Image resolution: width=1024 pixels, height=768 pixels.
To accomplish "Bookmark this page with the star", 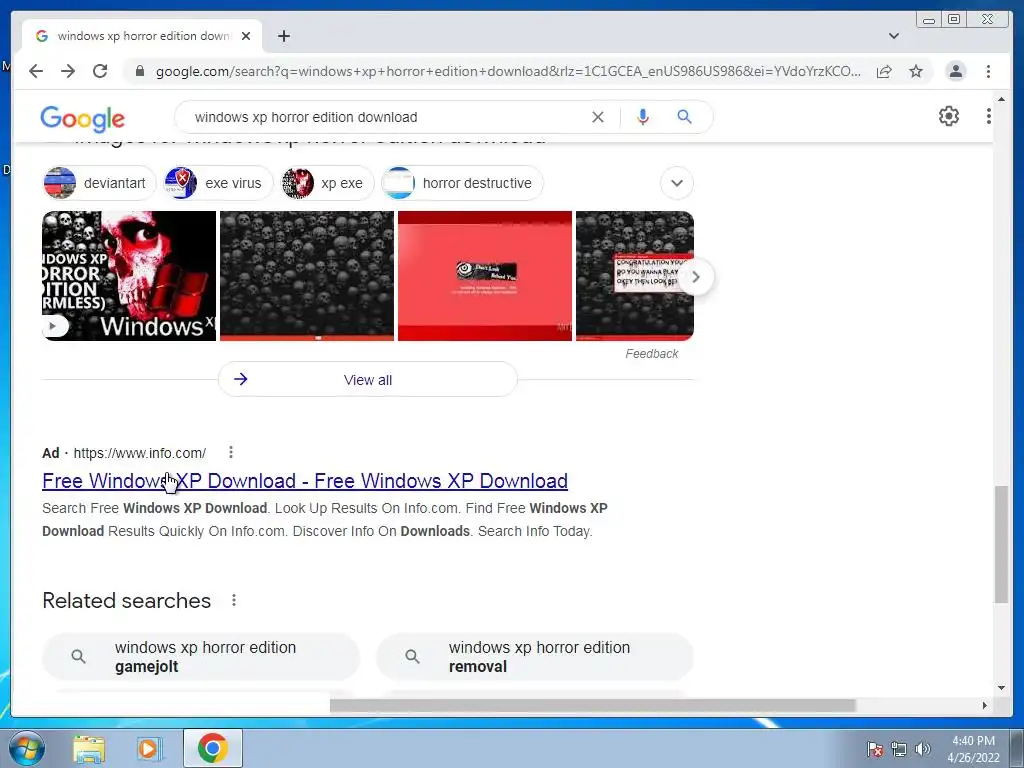I will tap(916, 71).
